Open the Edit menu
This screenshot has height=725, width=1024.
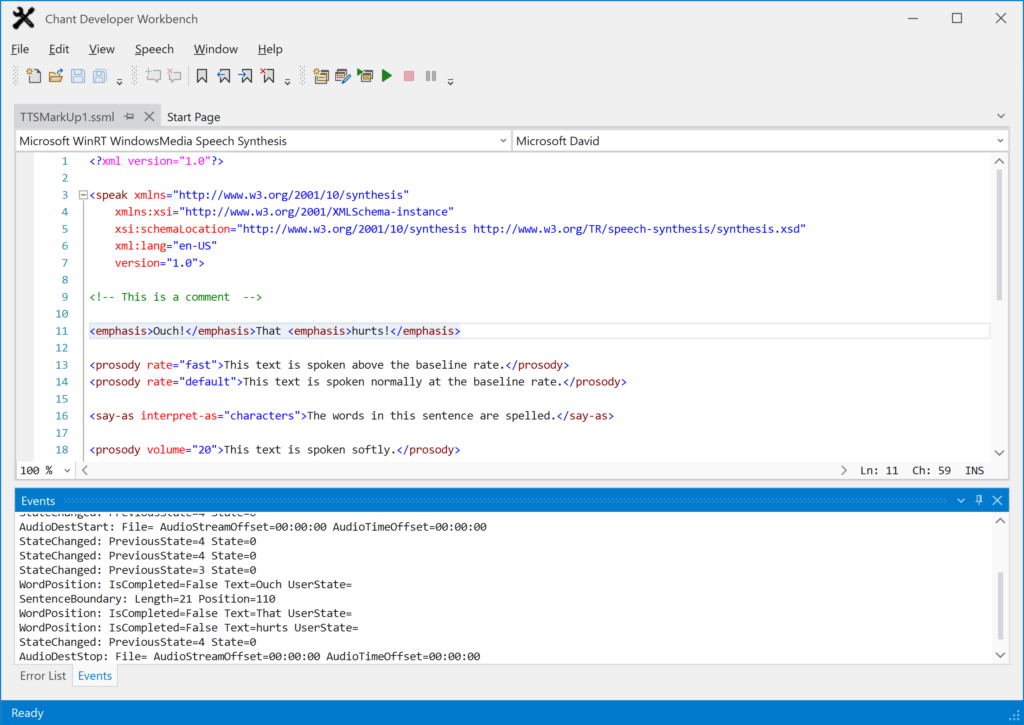pos(59,49)
